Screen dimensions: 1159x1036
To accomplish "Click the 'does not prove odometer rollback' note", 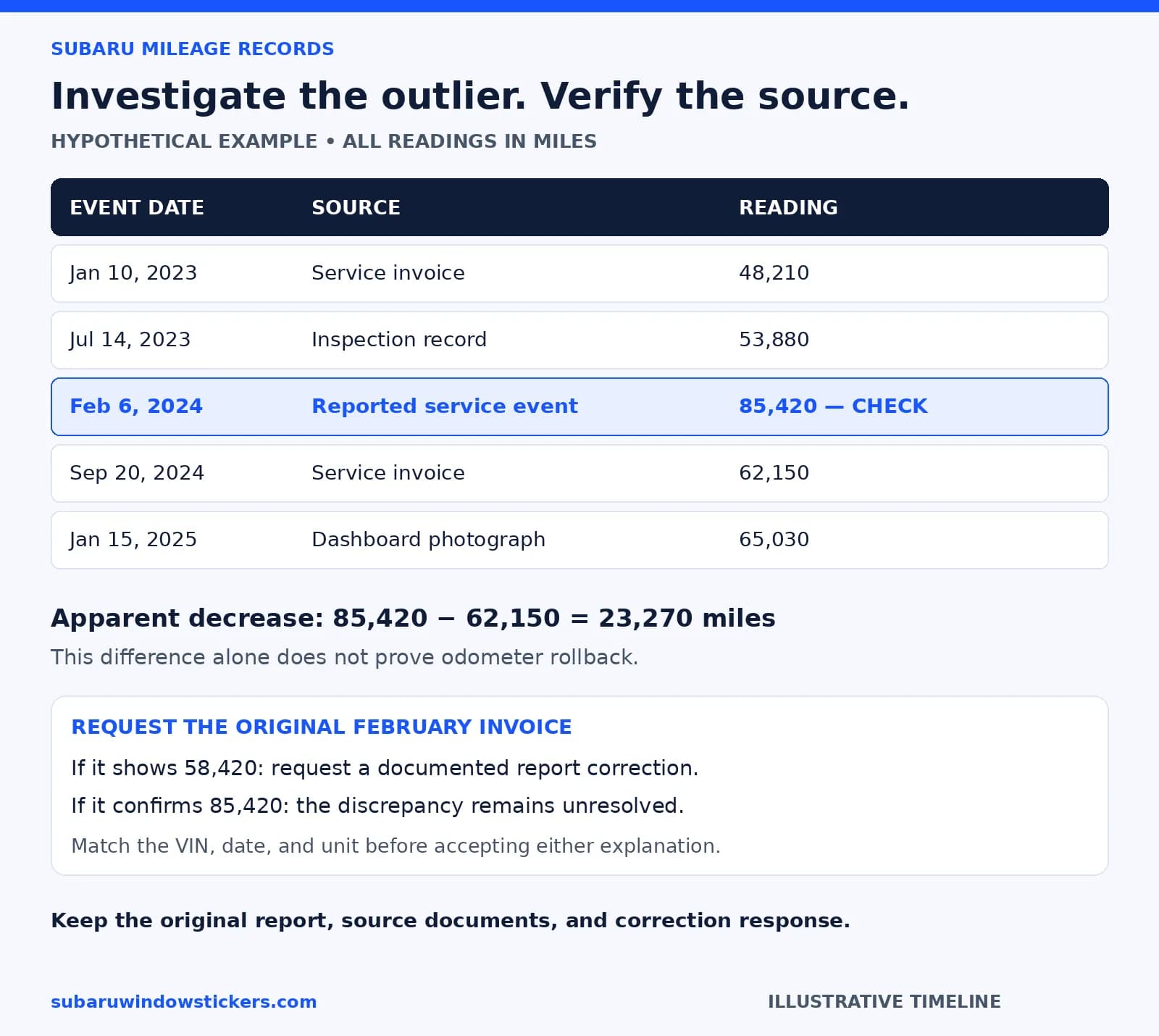I will (x=344, y=657).
